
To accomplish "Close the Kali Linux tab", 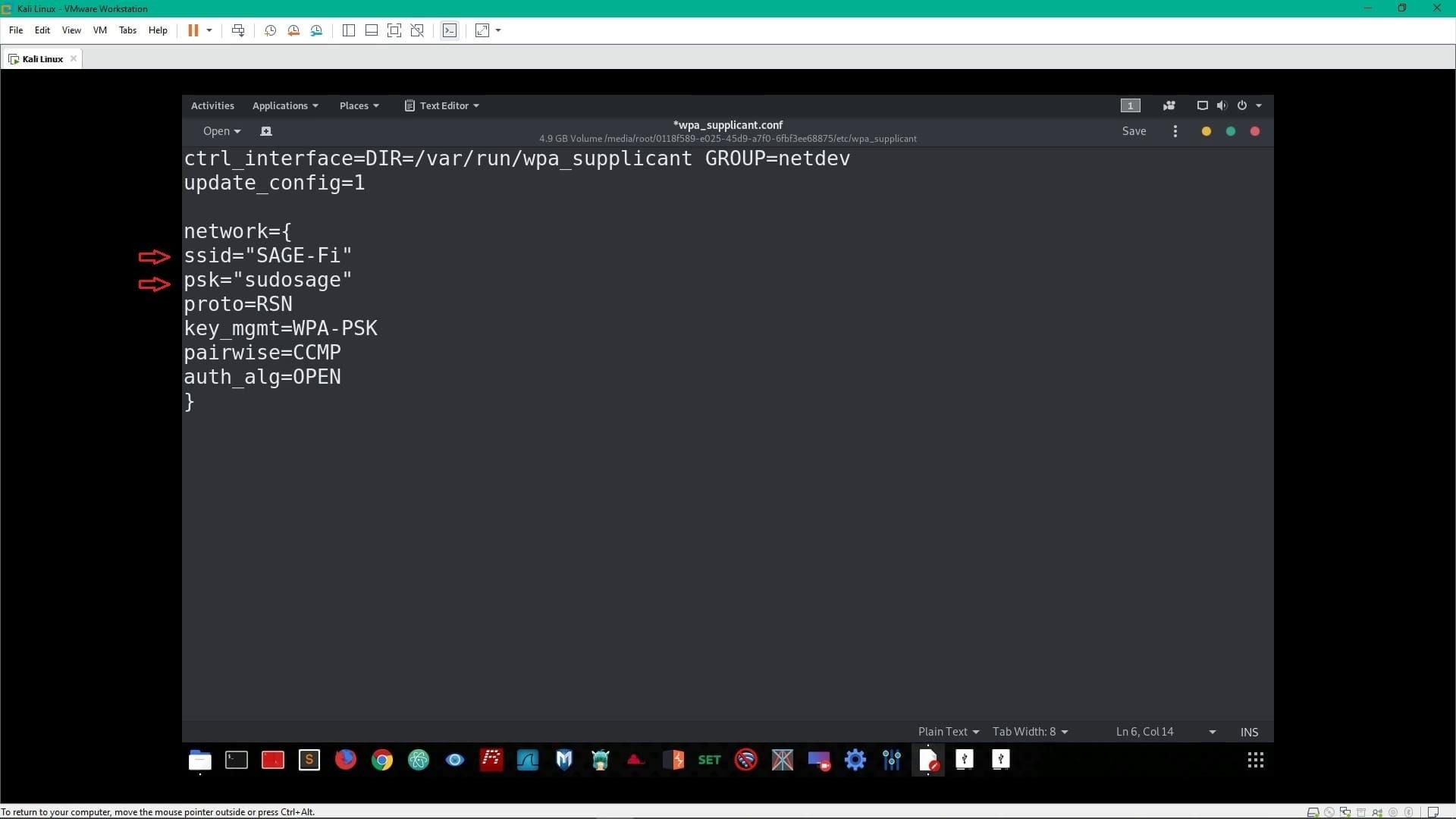I will pyautogui.click(x=74, y=58).
